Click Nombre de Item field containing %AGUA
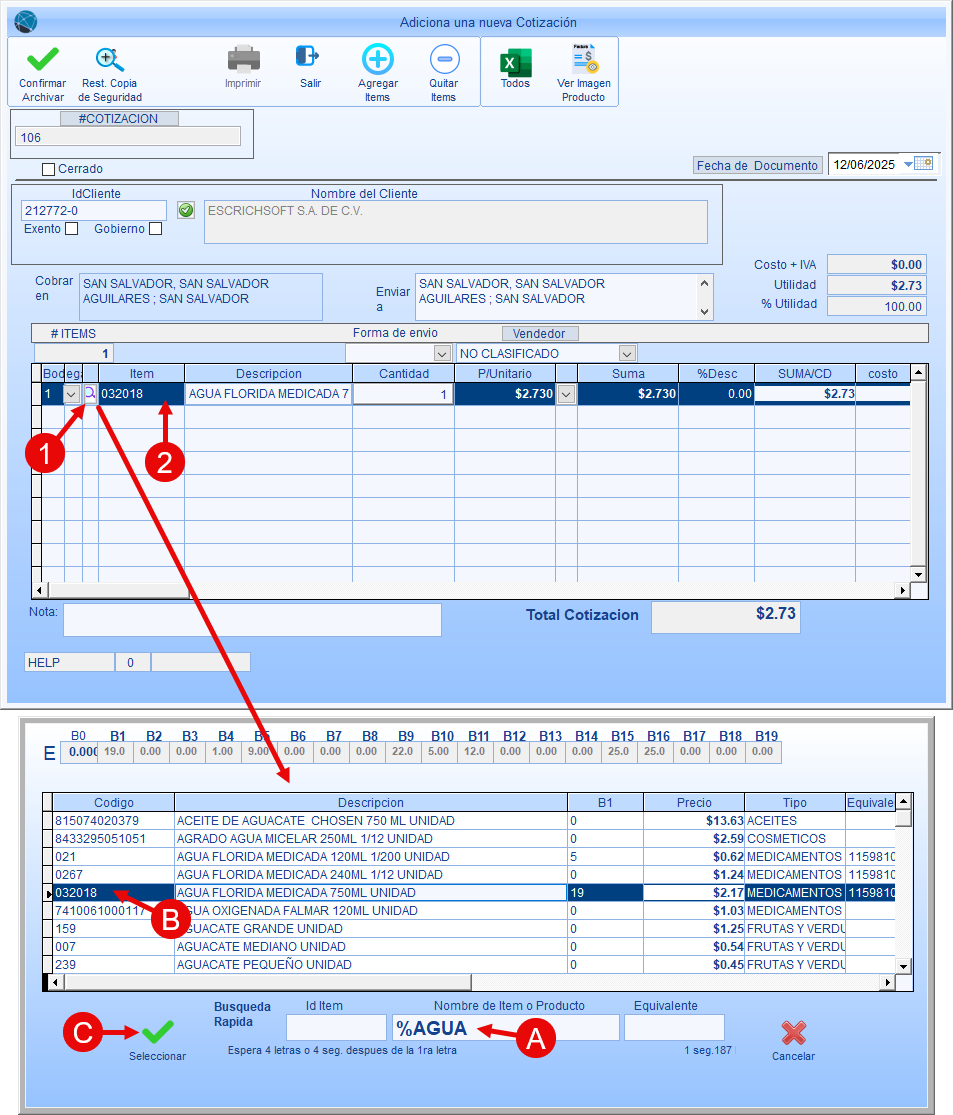Viewport: 953px width, 1115px height. 506,1028
